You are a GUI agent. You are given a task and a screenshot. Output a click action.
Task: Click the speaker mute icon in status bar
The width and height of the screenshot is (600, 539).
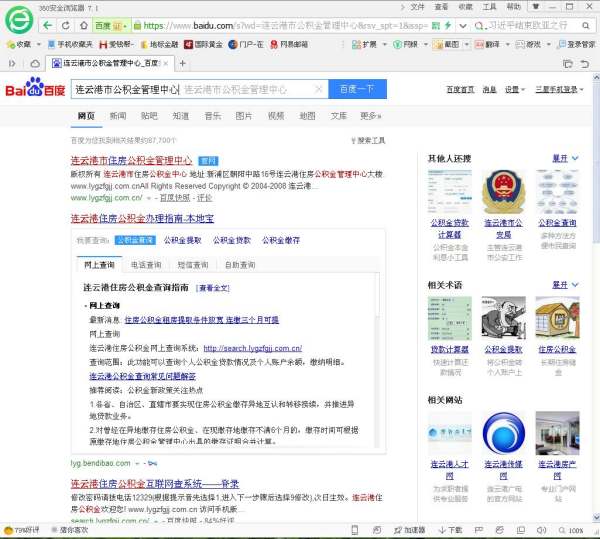coord(541,530)
